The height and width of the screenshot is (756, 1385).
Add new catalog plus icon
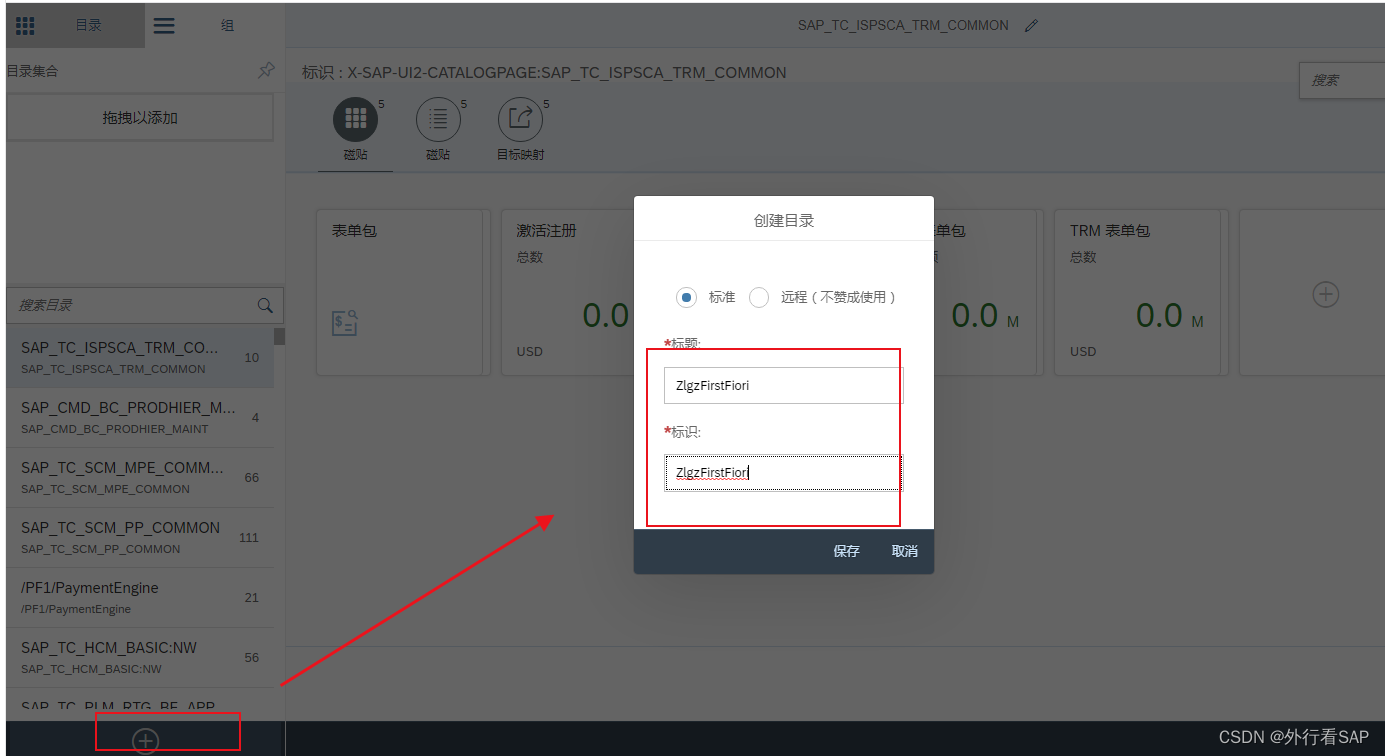pos(146,740)
